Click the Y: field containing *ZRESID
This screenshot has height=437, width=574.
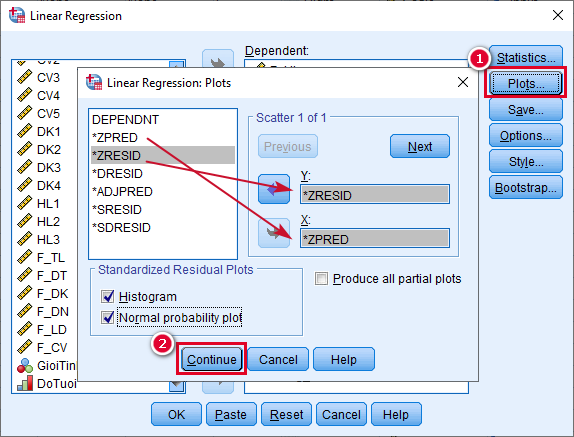(375, 194)
